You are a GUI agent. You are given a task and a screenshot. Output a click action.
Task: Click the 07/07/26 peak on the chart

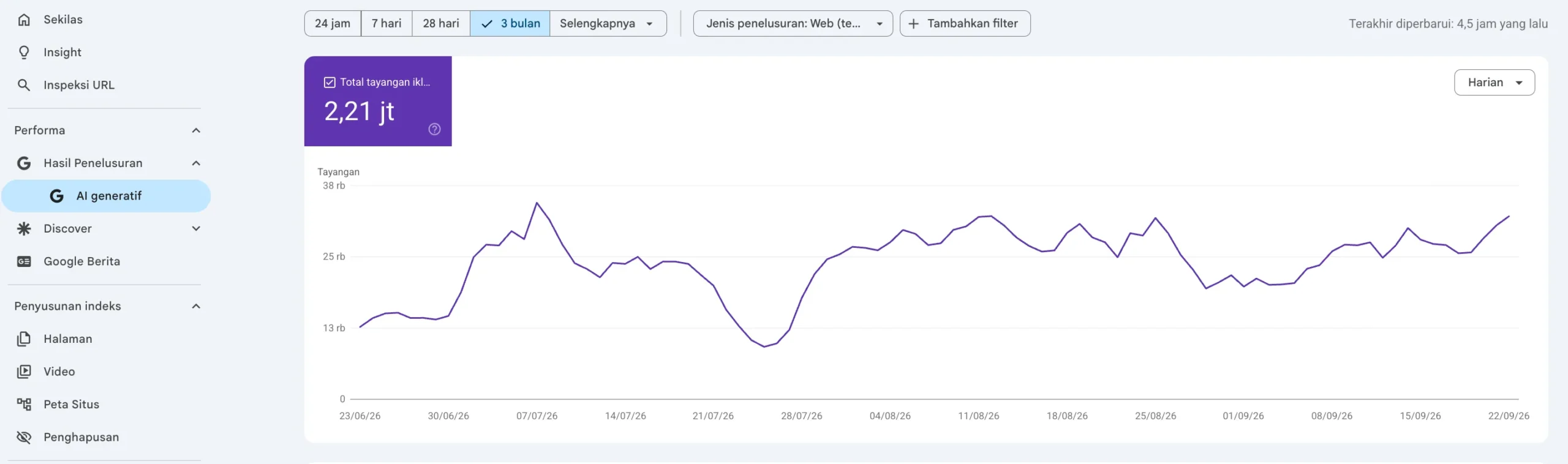click(x=537, y=203)
